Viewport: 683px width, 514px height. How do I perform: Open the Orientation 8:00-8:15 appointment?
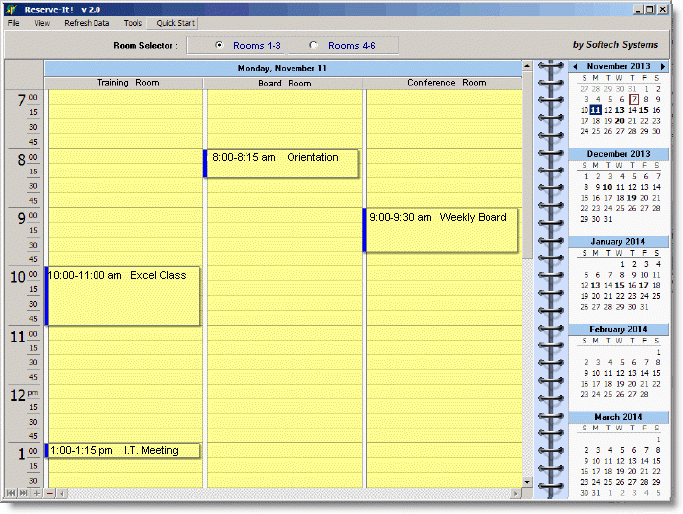281,163
